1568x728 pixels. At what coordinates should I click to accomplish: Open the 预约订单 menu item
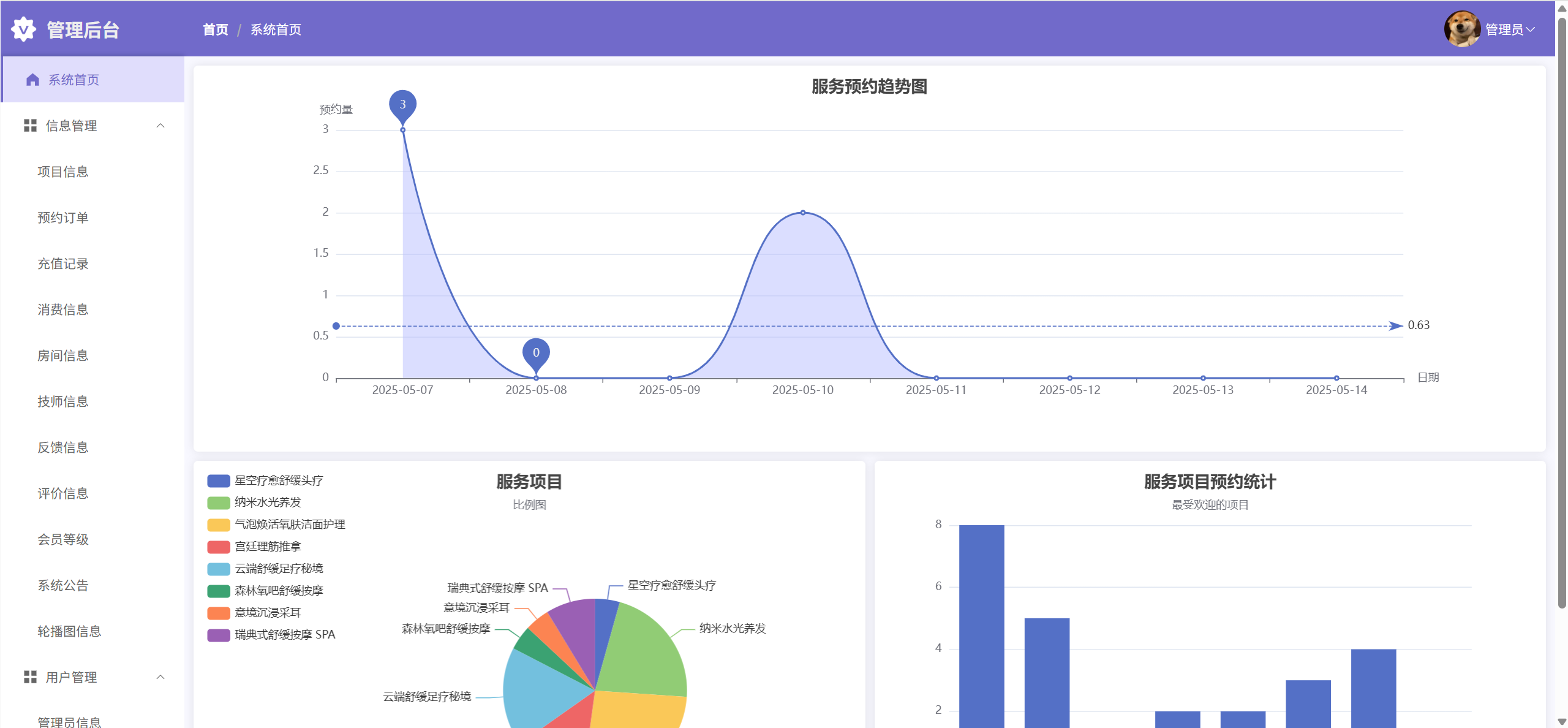pyautogui.click(x=63, y=218)
